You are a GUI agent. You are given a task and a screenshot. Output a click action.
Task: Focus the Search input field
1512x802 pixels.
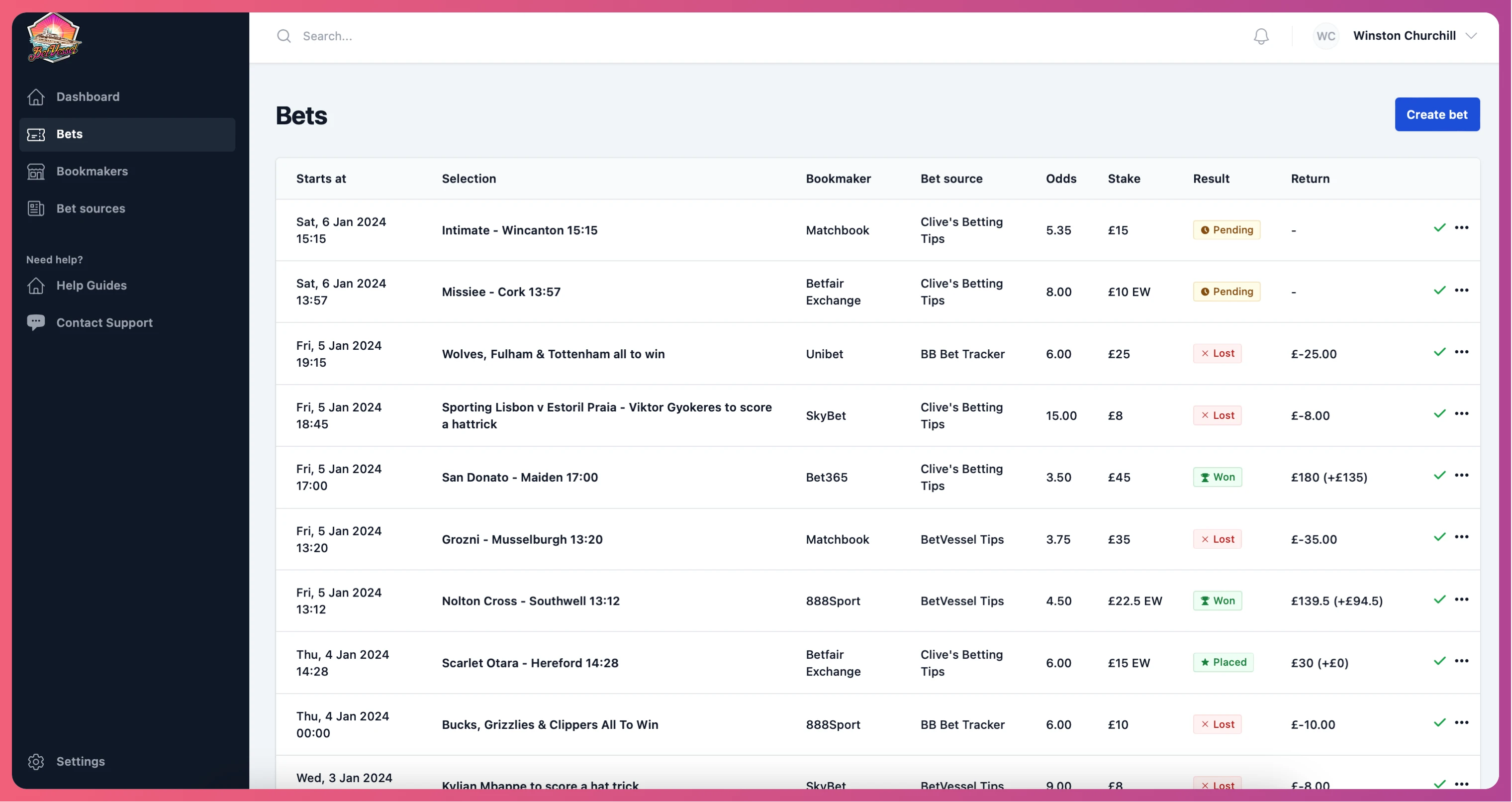click(x=704, y=36)
